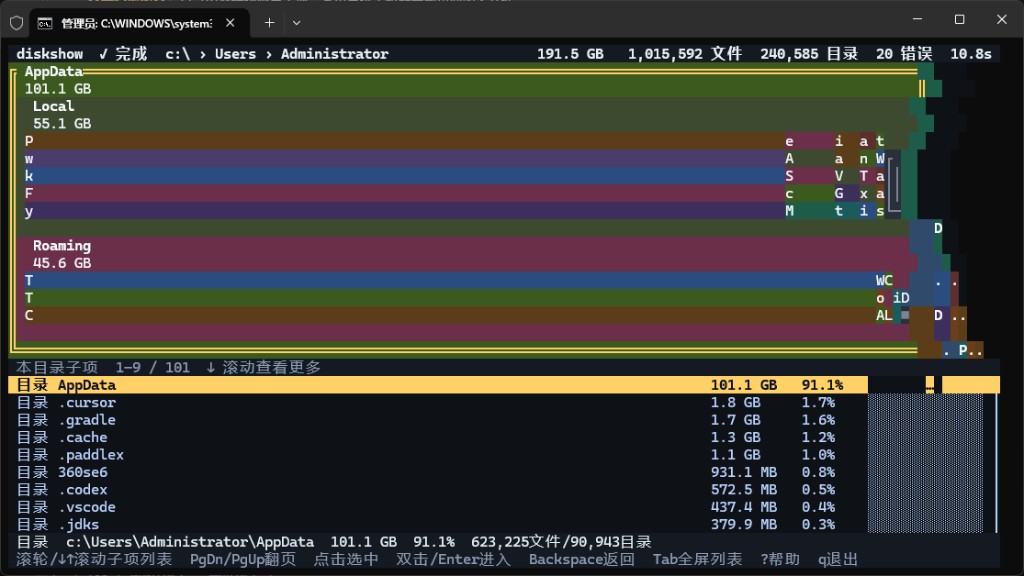The height and width of the screenshot is (576, 1024).
Task: Click the q退出 quit hint
Action: click(838, 559)
